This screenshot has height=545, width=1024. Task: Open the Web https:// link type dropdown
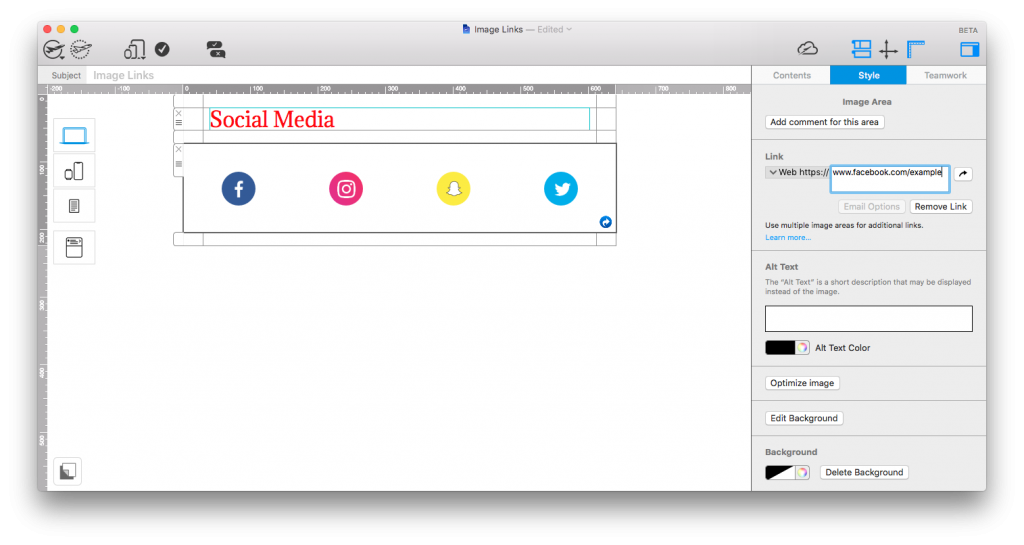point(797,172)
